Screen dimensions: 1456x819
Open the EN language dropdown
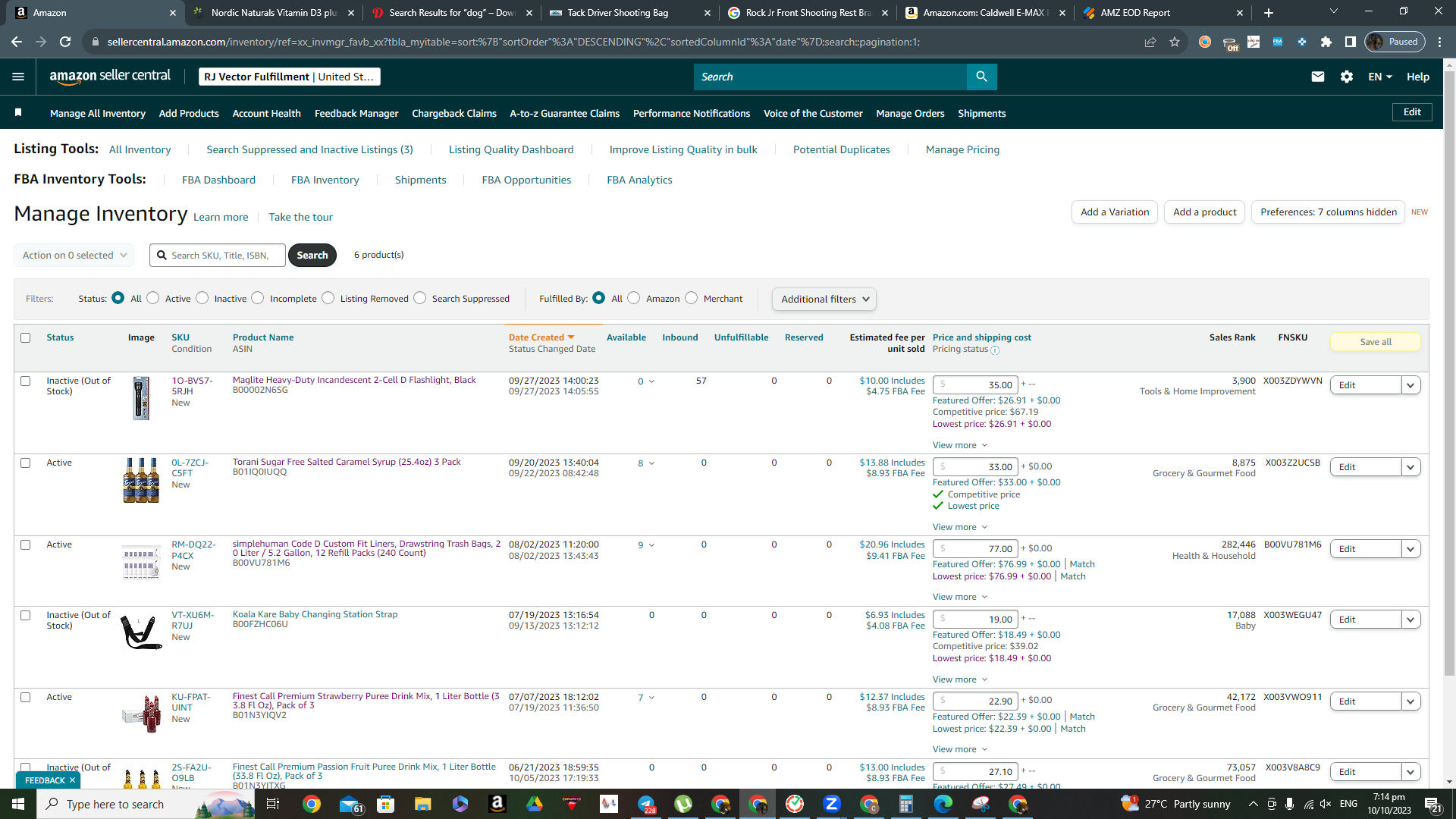click(1380, 77)
